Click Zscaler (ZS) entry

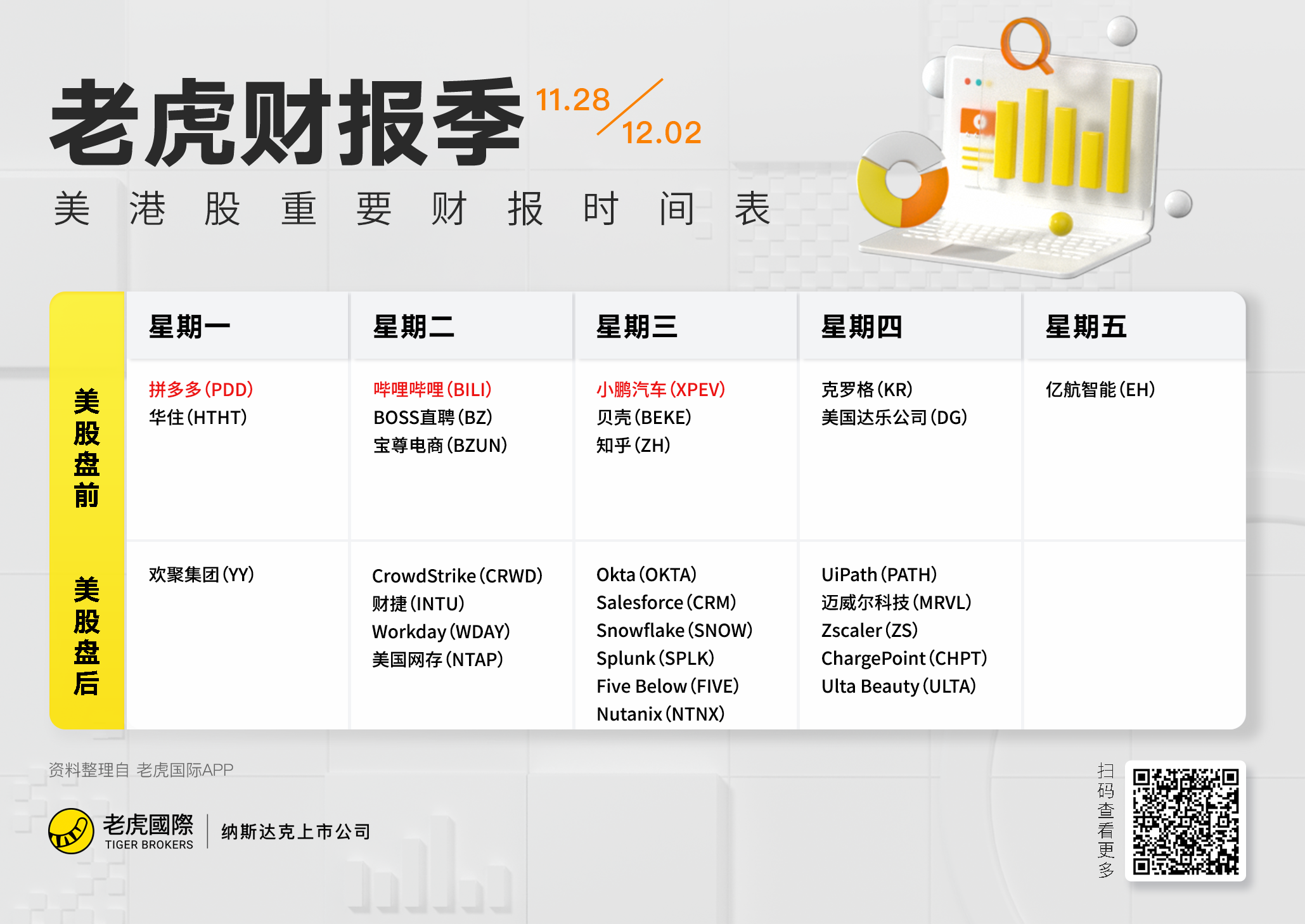870,630
